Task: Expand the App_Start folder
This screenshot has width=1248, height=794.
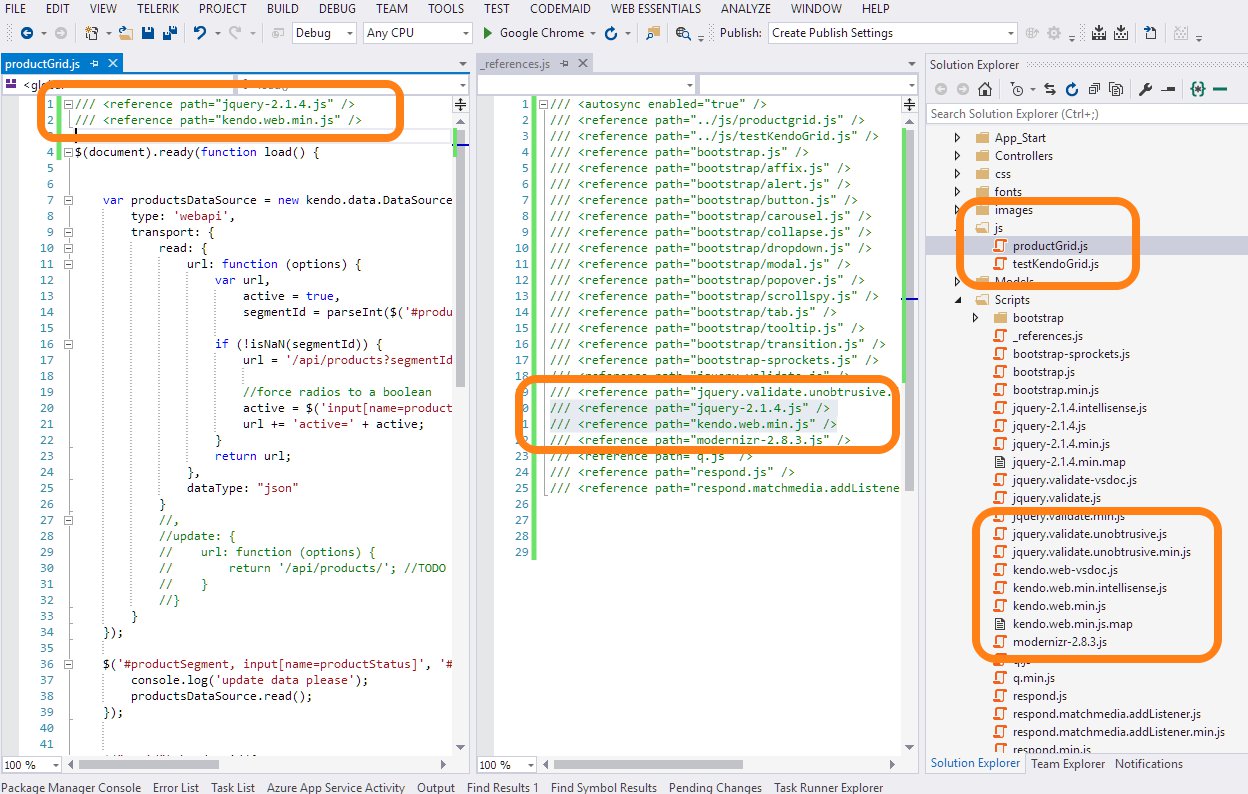Action: 957,138
